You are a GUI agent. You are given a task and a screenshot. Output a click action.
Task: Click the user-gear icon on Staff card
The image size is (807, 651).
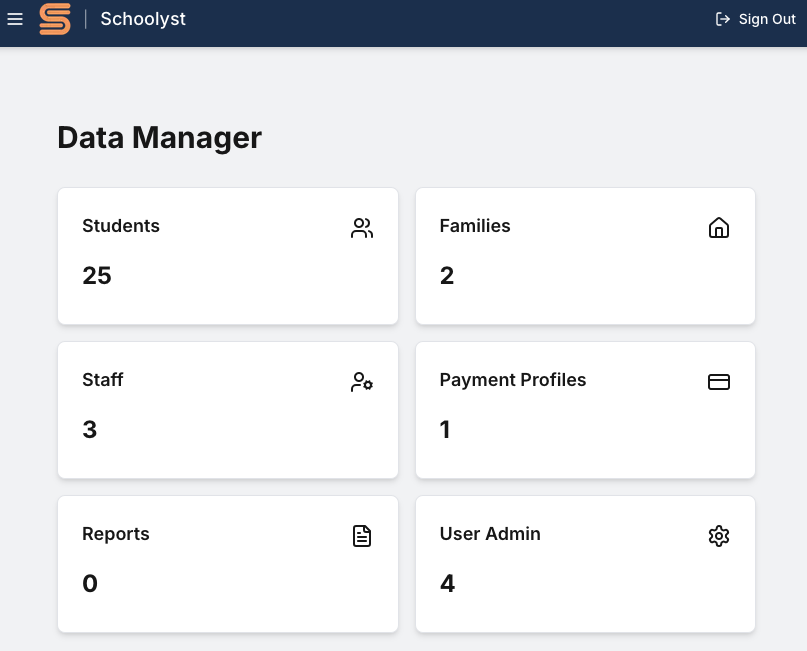(362, 382)
